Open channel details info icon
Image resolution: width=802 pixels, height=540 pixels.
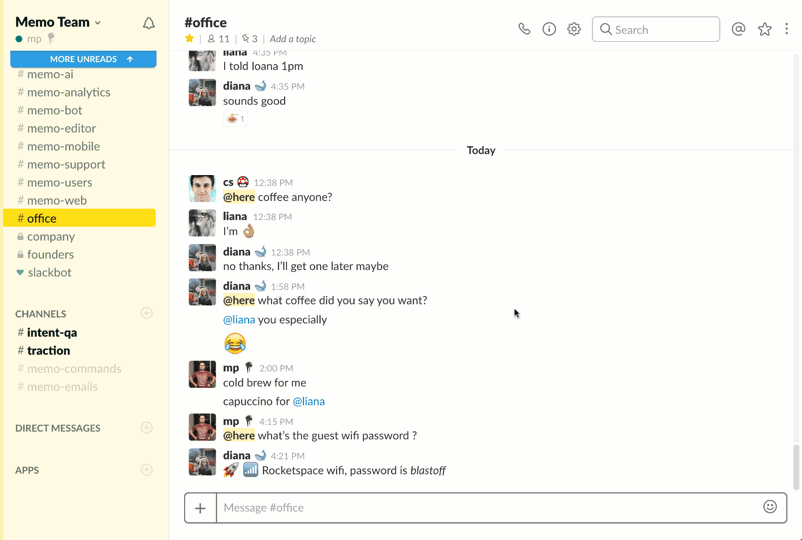click(x=549, y=29)
